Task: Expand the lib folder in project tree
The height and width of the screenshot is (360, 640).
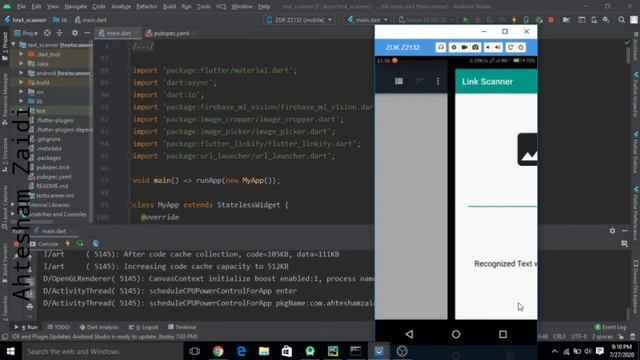Action: point(21,101)
